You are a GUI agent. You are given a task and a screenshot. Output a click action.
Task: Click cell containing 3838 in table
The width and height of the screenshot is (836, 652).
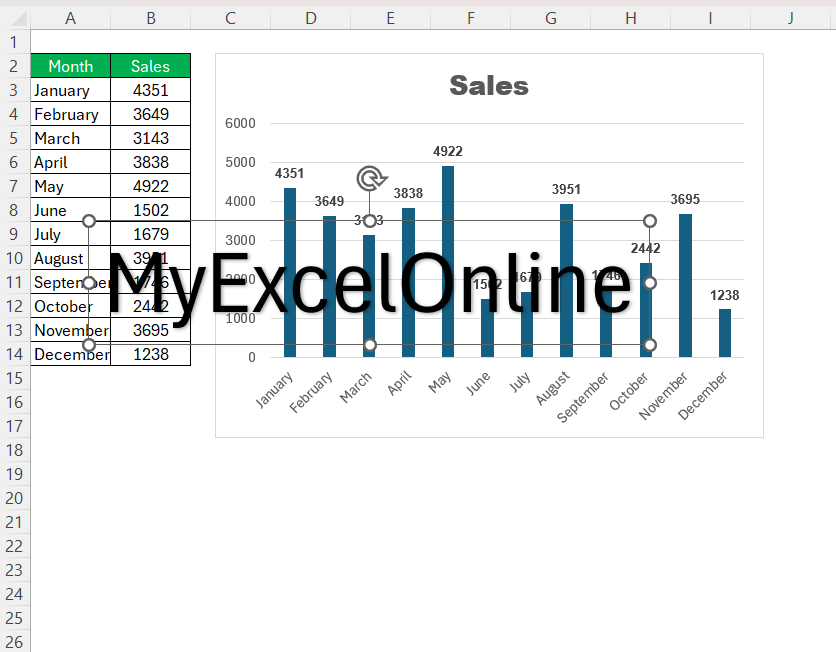[x=150, y=162]
